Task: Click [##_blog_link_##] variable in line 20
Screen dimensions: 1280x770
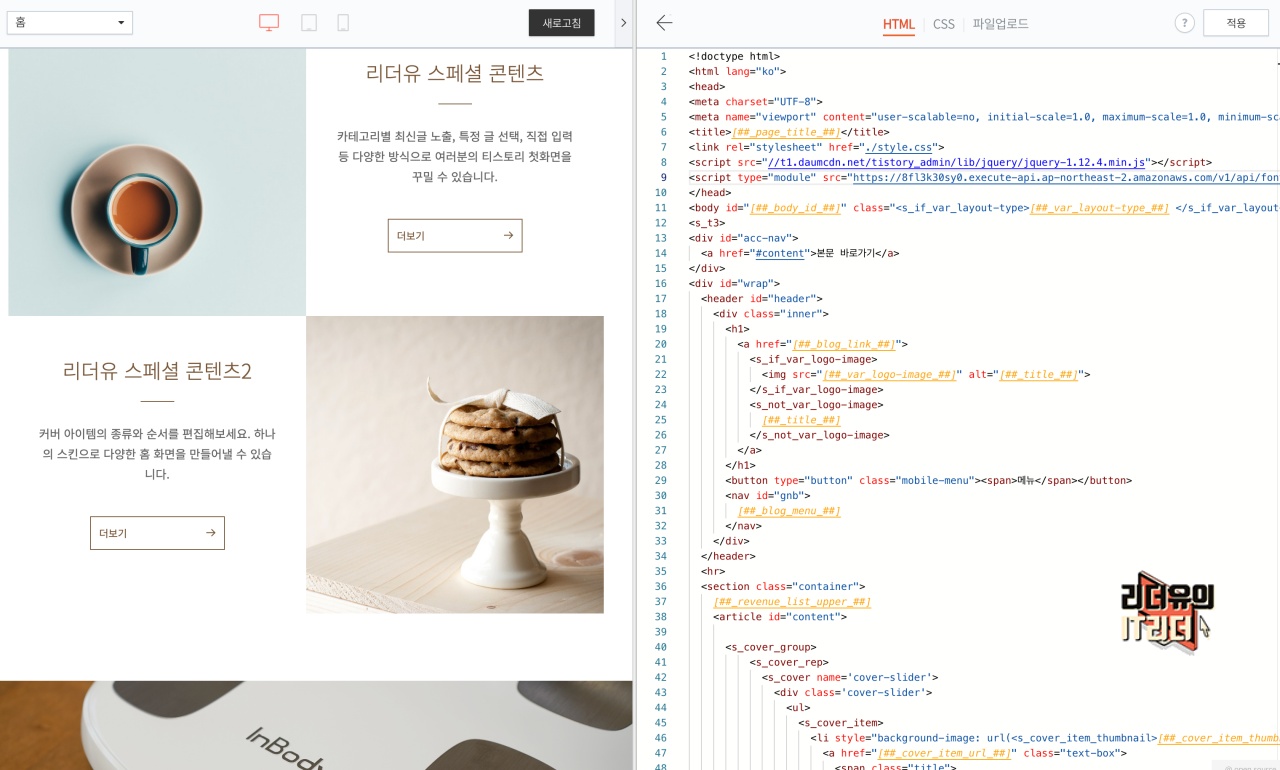Action: pos(844,344)
